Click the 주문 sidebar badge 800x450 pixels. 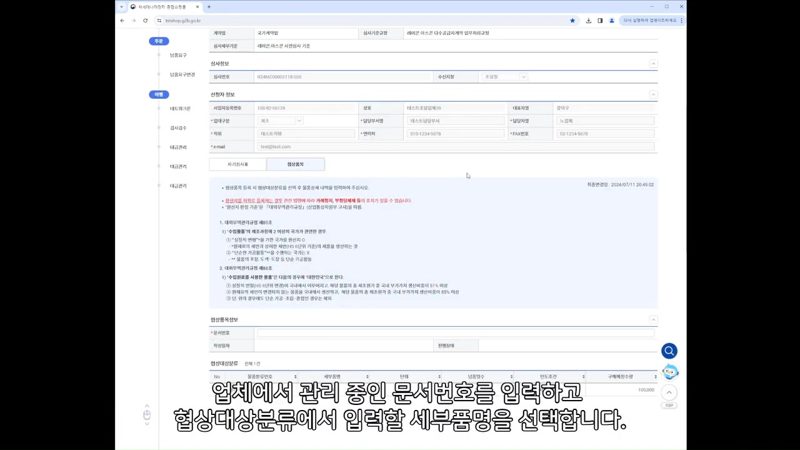[x=159, y=41]
